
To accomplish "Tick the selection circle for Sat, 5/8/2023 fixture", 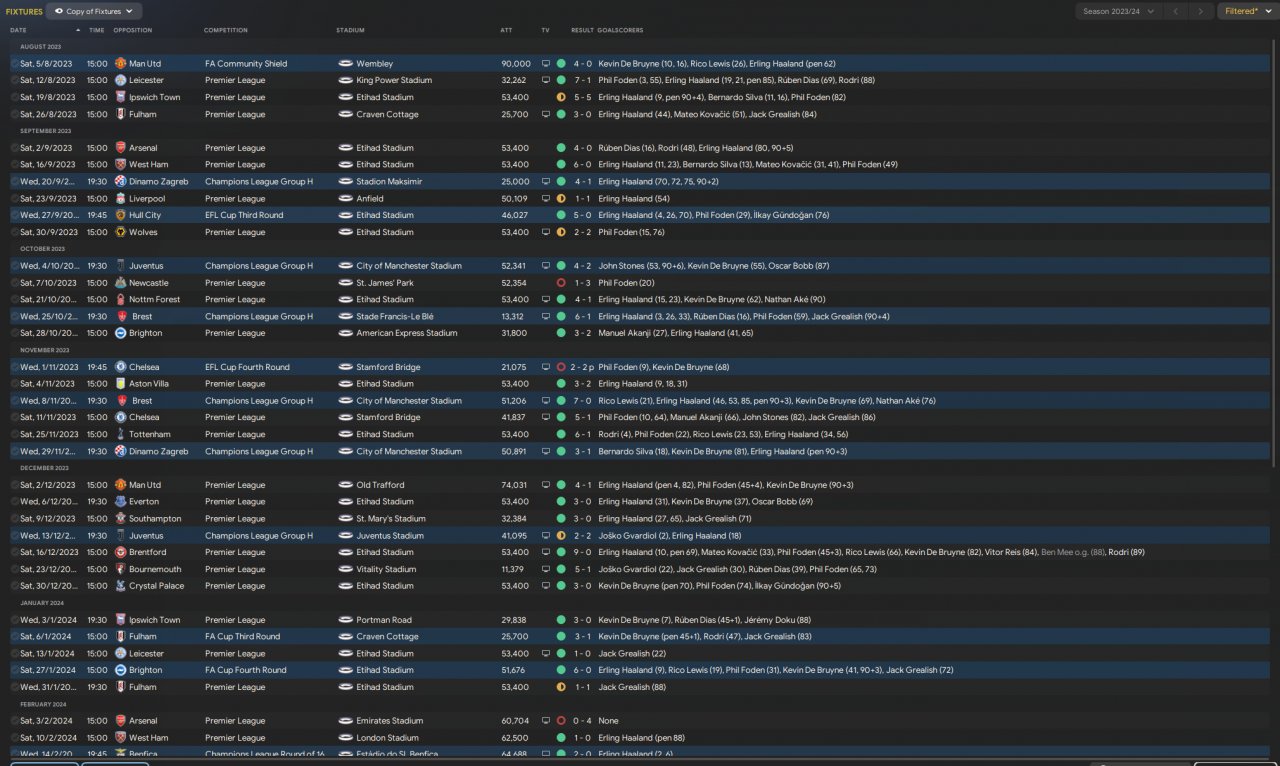I will coord(14,64).
